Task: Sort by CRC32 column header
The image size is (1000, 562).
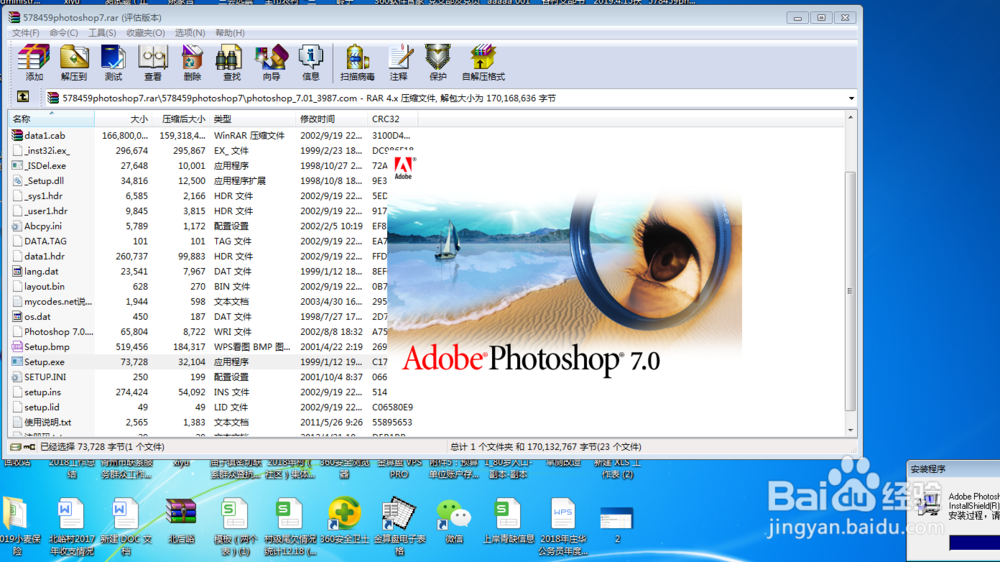Action: click(392, 119)
